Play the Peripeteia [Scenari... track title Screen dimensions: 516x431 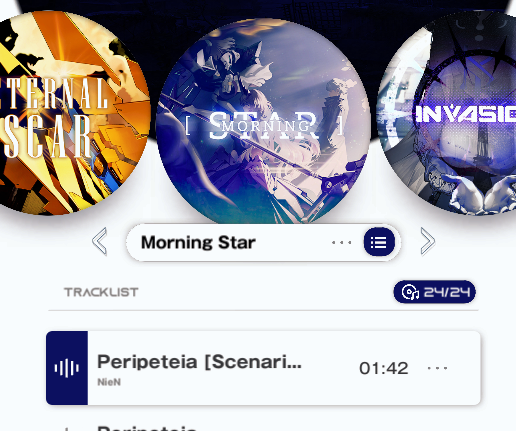[x=199, y=362]
